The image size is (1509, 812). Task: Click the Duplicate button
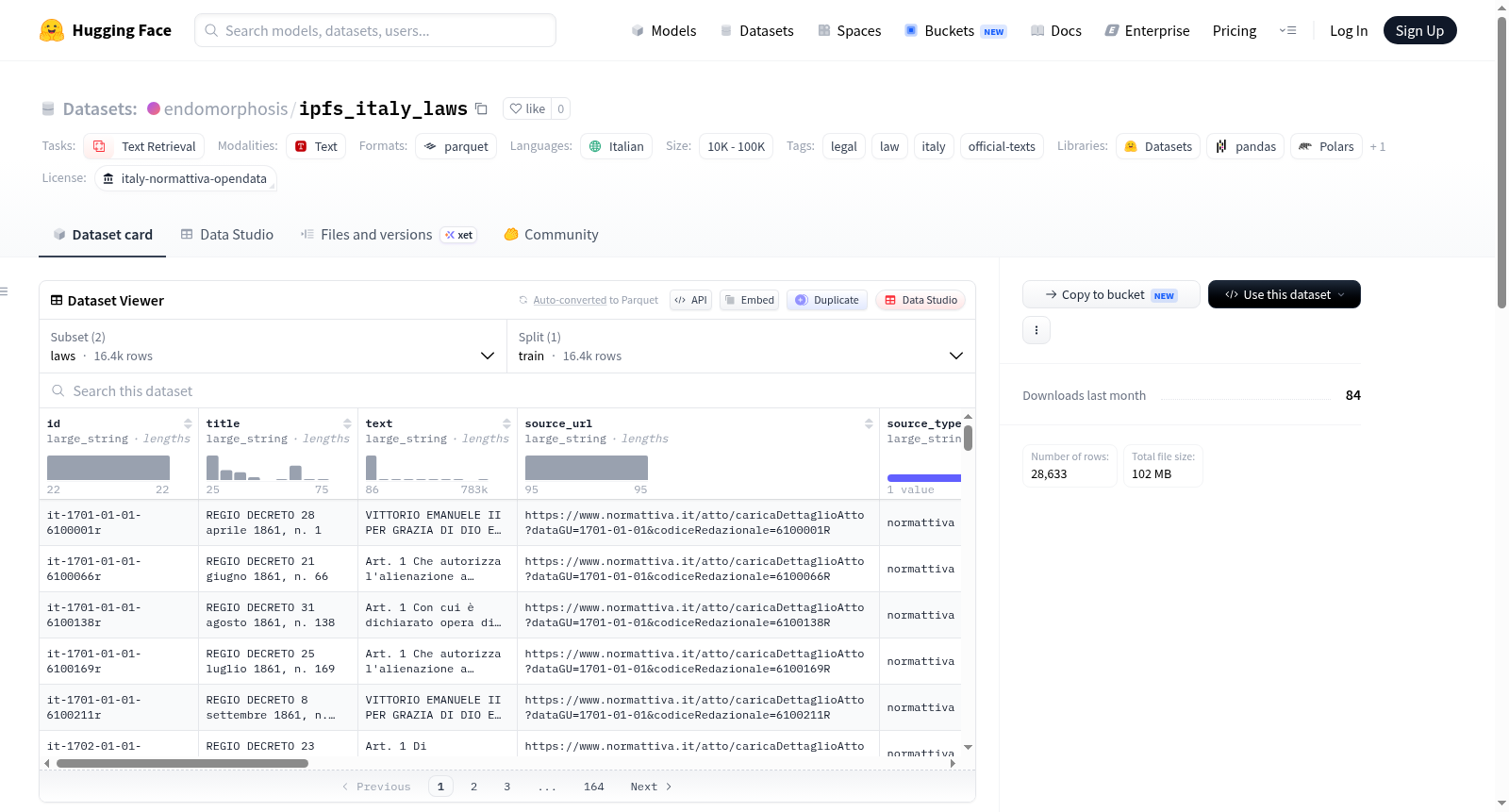point(827,300)
